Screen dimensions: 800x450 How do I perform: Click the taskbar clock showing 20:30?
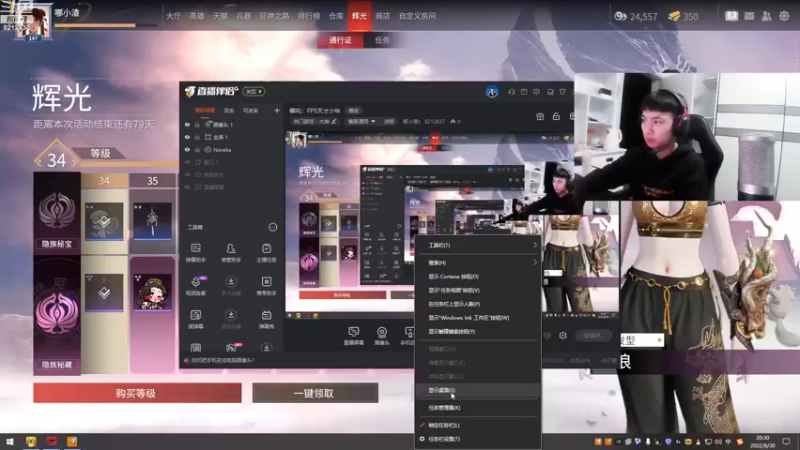click(762, 442)
